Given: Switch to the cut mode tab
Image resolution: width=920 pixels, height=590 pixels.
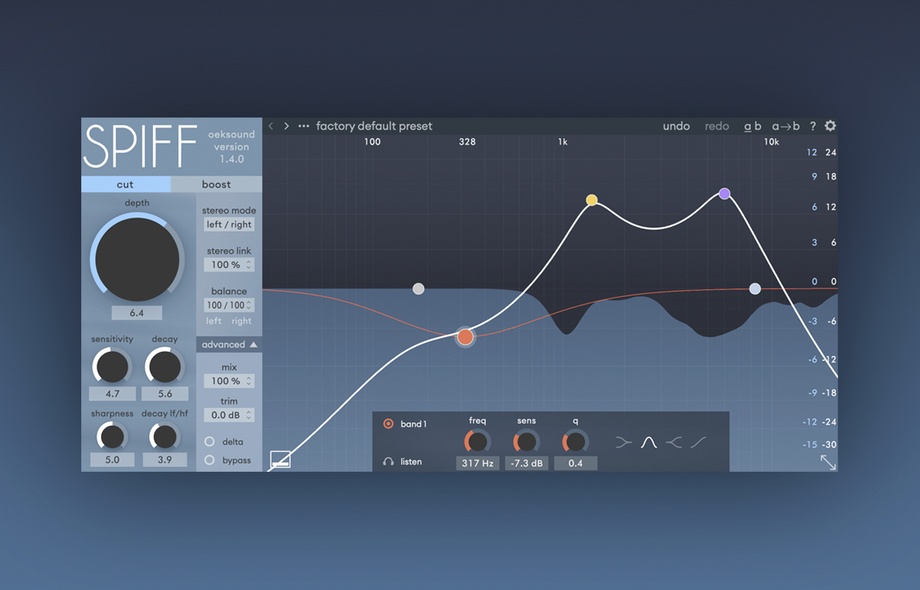Looking at the screenshot, I should pos(126,184).
